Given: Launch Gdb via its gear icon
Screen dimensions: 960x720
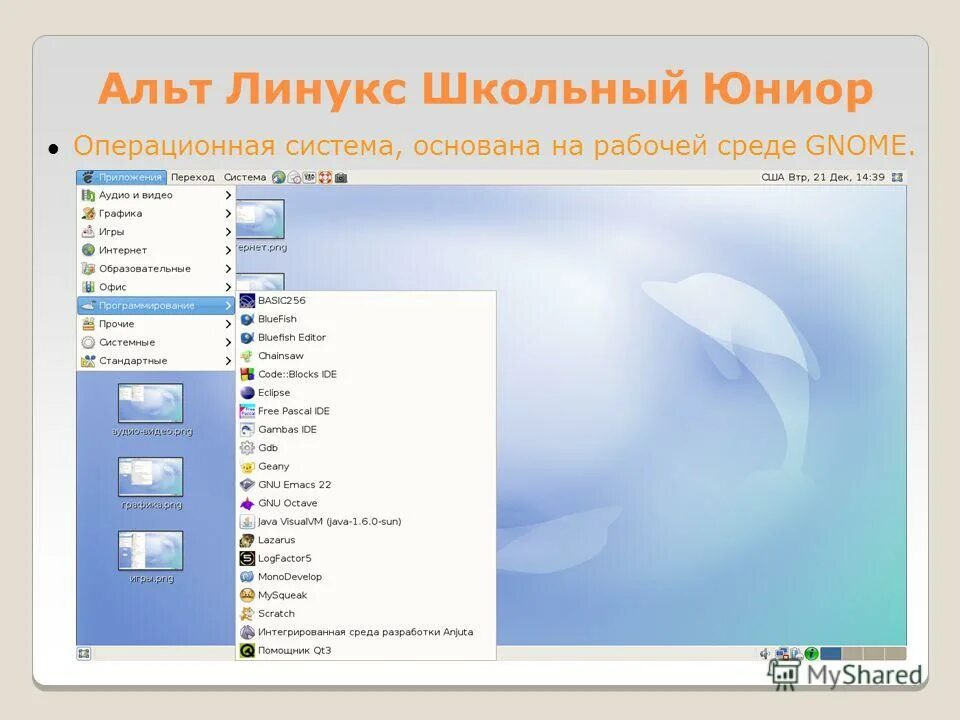Looking at the screenshot, I should 247,448.
